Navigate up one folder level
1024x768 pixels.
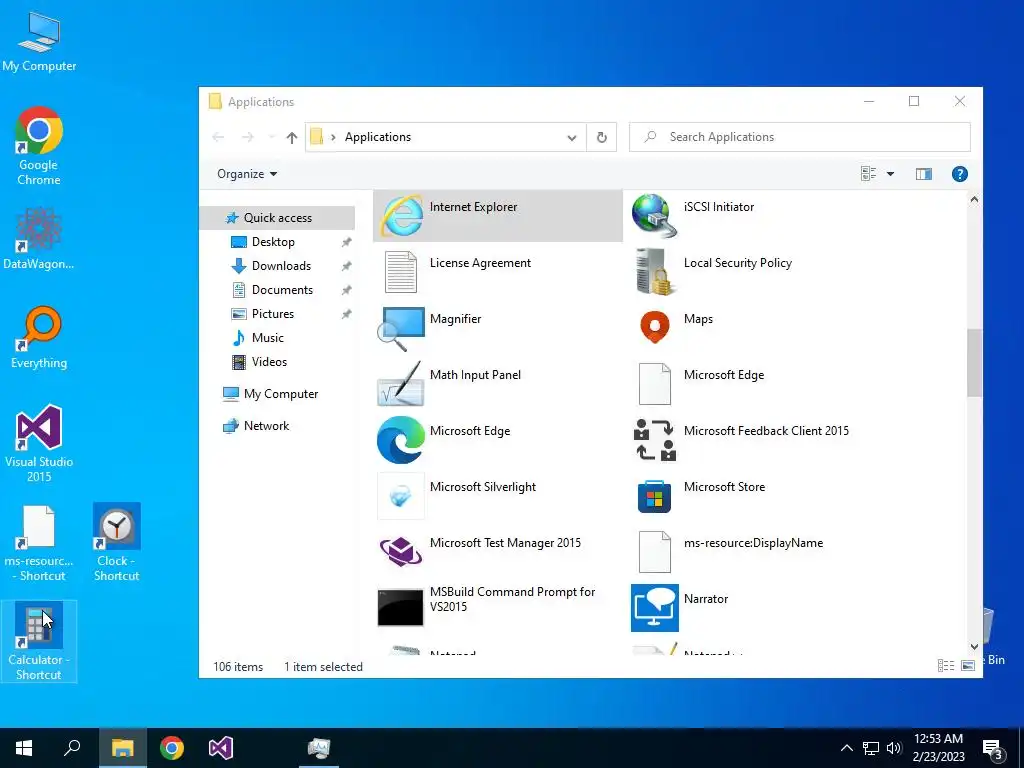(292, 137)
